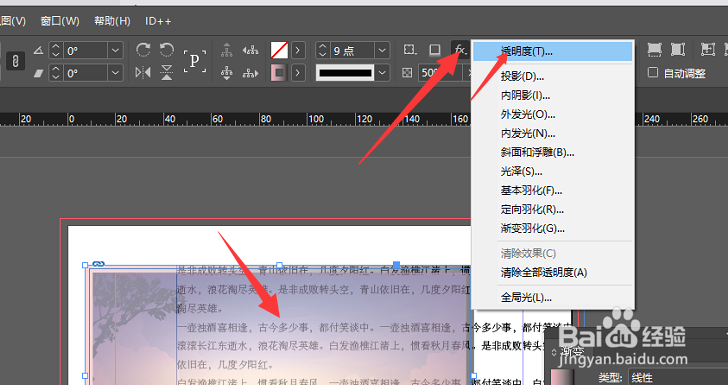Rotate selection 90 degrees clockwise
Viewport: 728px width, 385px height.
point(143,50)
